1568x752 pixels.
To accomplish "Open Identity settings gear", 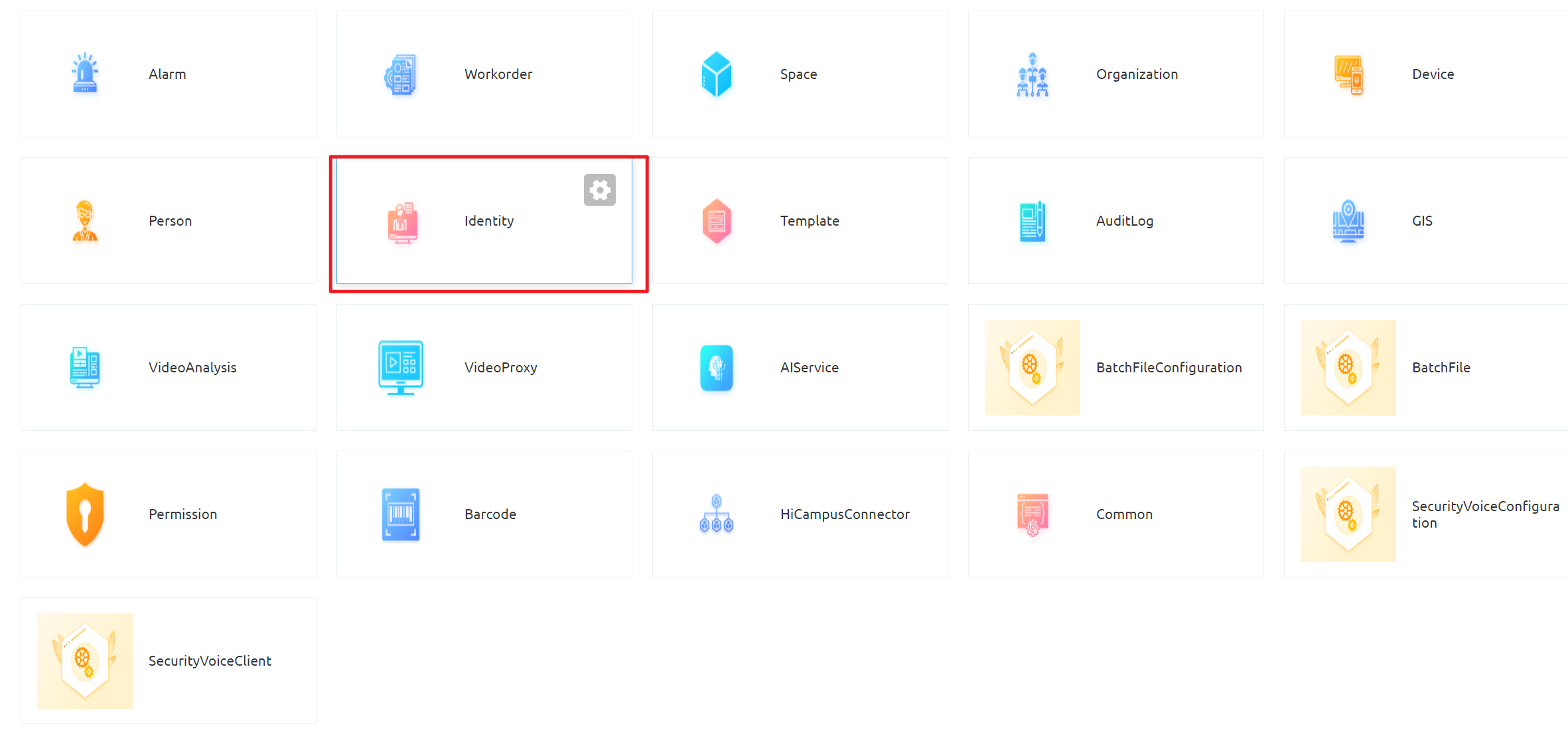I will [x=600, y=190].
